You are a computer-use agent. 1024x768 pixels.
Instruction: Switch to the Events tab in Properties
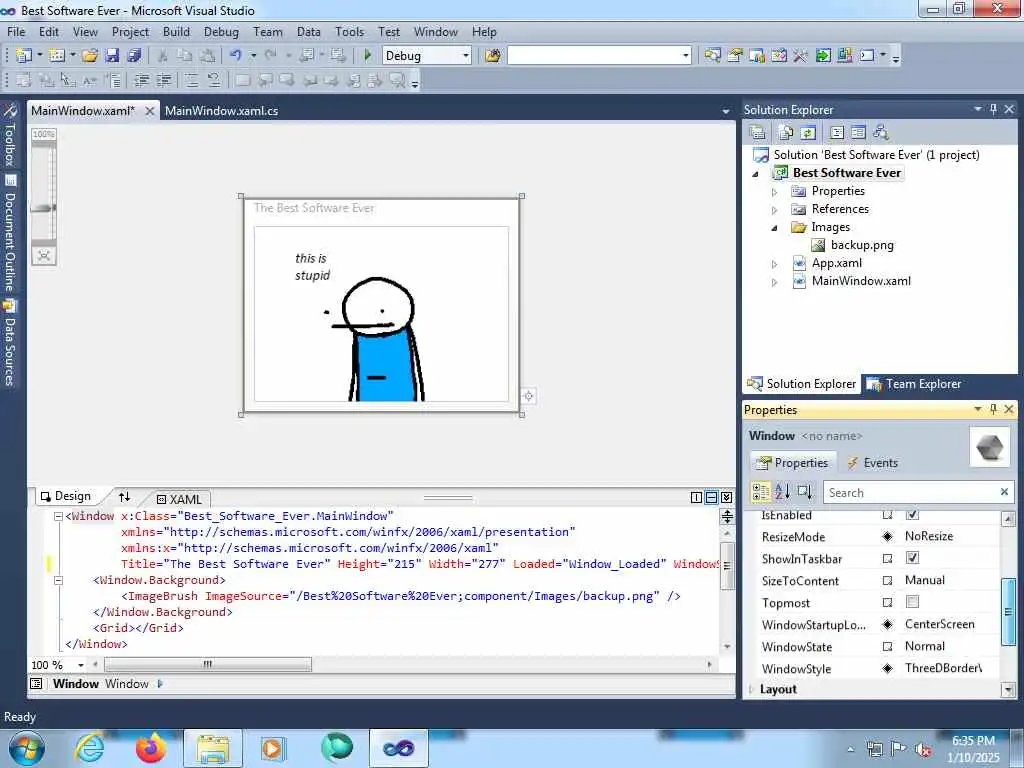[x=872, y=462]
